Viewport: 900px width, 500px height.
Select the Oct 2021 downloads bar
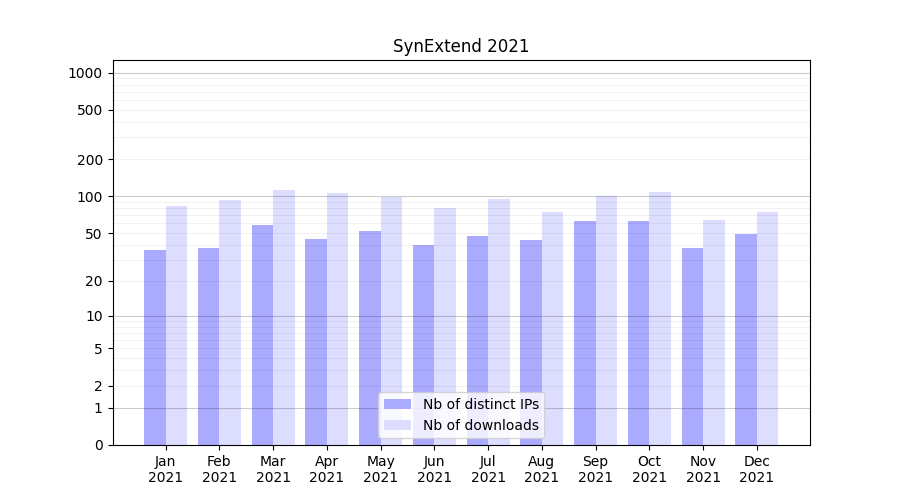click(x=660, y=318)
